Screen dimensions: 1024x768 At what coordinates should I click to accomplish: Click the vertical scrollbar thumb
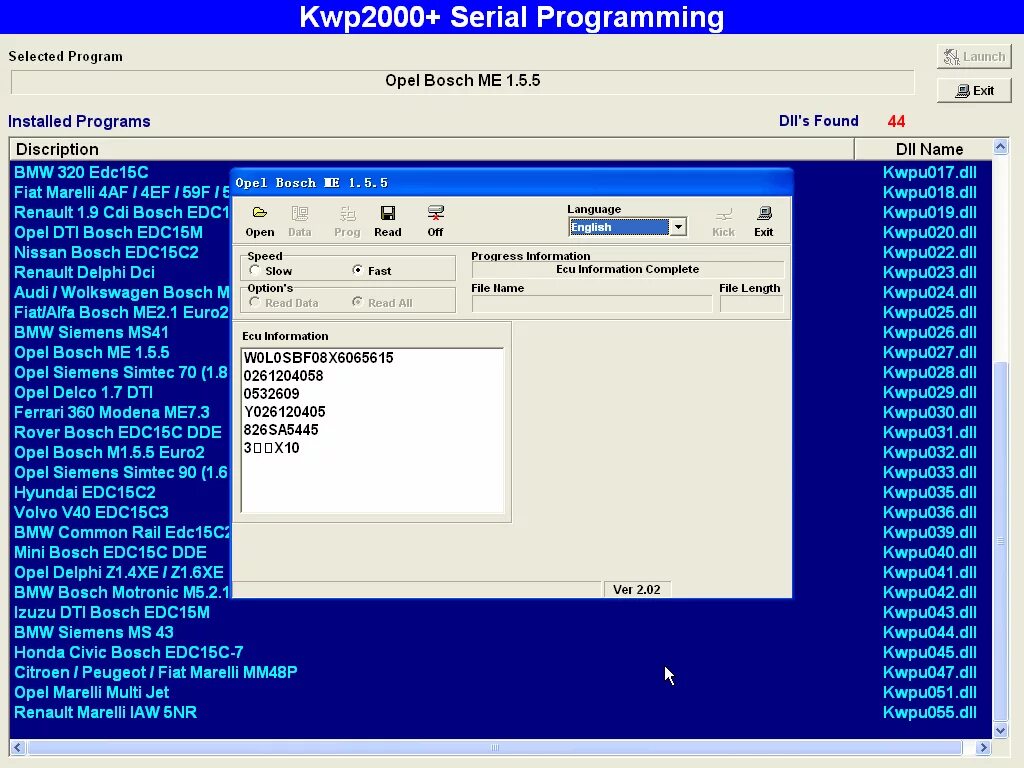(x=1000, y=540)
